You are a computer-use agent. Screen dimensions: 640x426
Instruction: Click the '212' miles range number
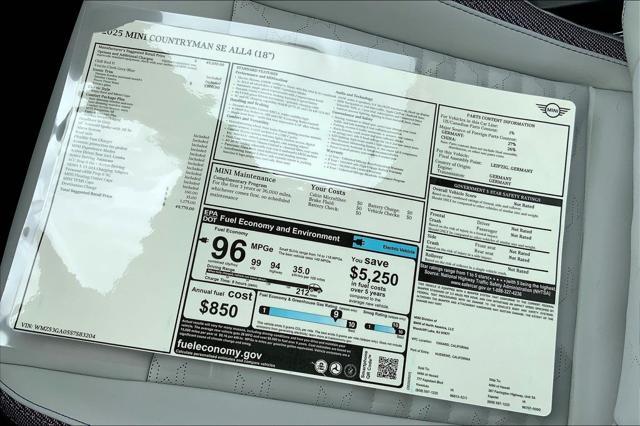(x=302, y=292)
